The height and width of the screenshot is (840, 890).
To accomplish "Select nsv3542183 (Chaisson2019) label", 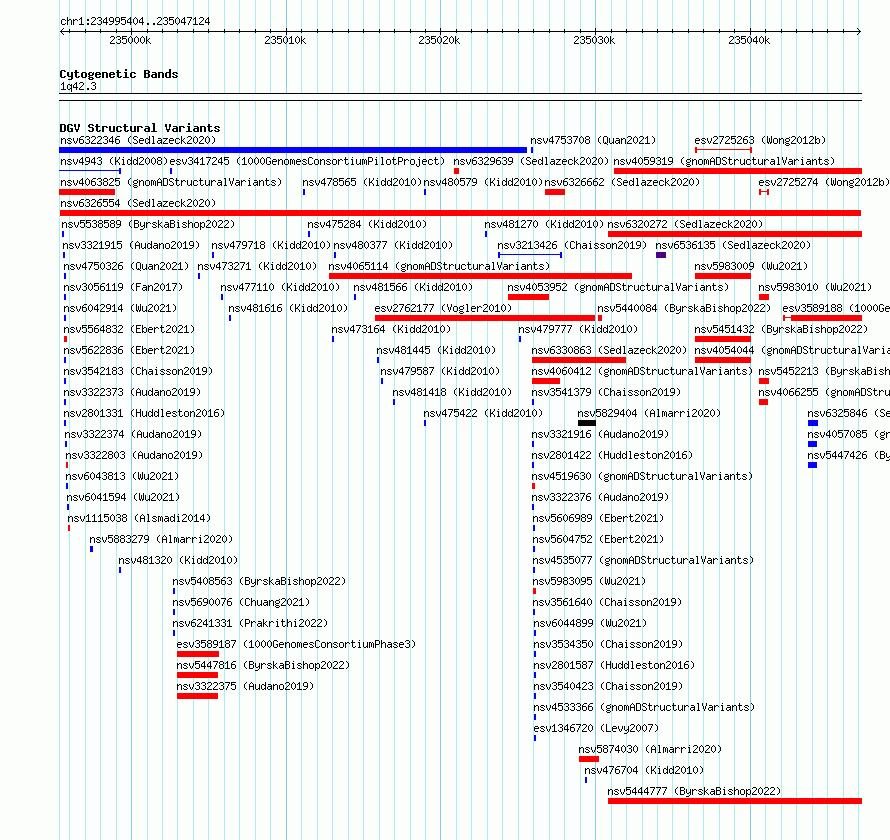I will (138, 371).
